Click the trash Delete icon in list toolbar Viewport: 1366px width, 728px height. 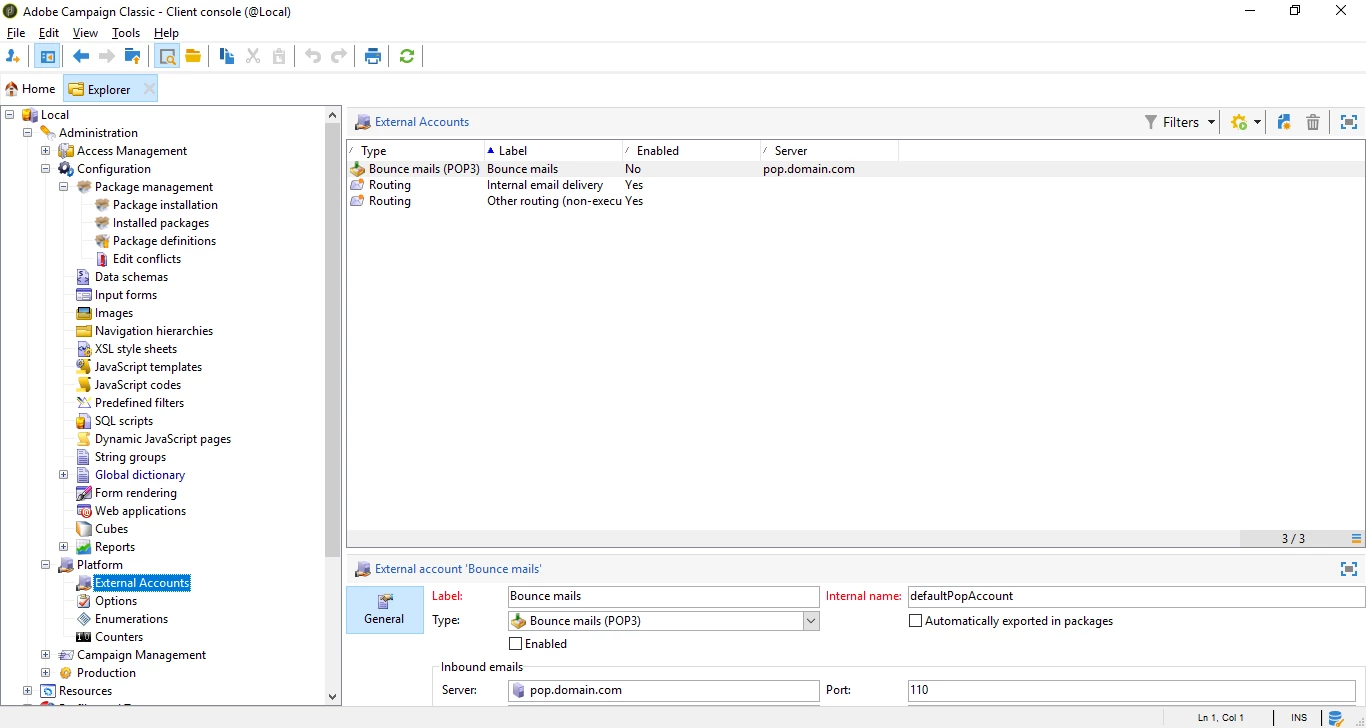[x=1313, y=122]
